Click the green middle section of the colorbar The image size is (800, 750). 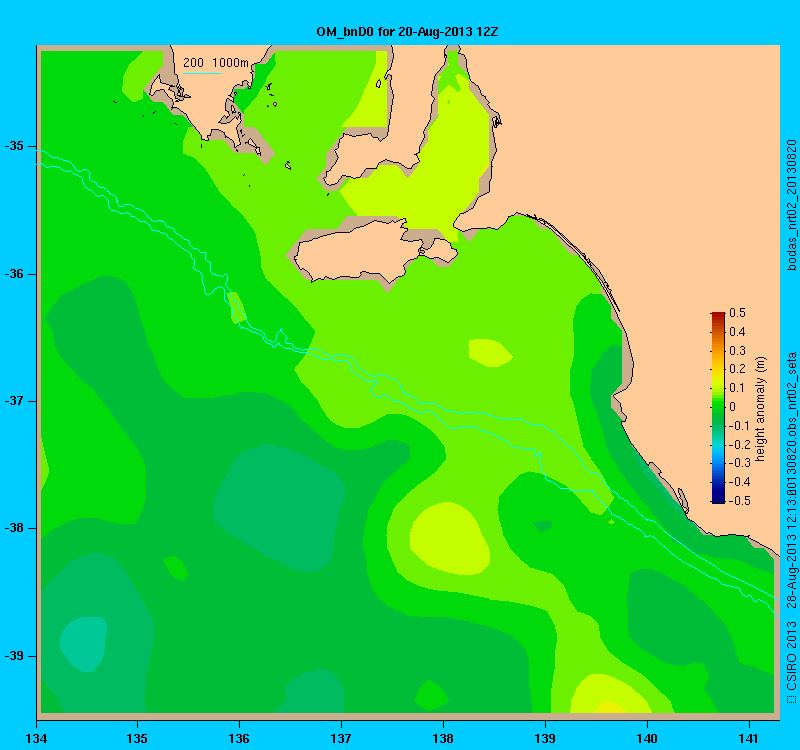pos(718,407)
